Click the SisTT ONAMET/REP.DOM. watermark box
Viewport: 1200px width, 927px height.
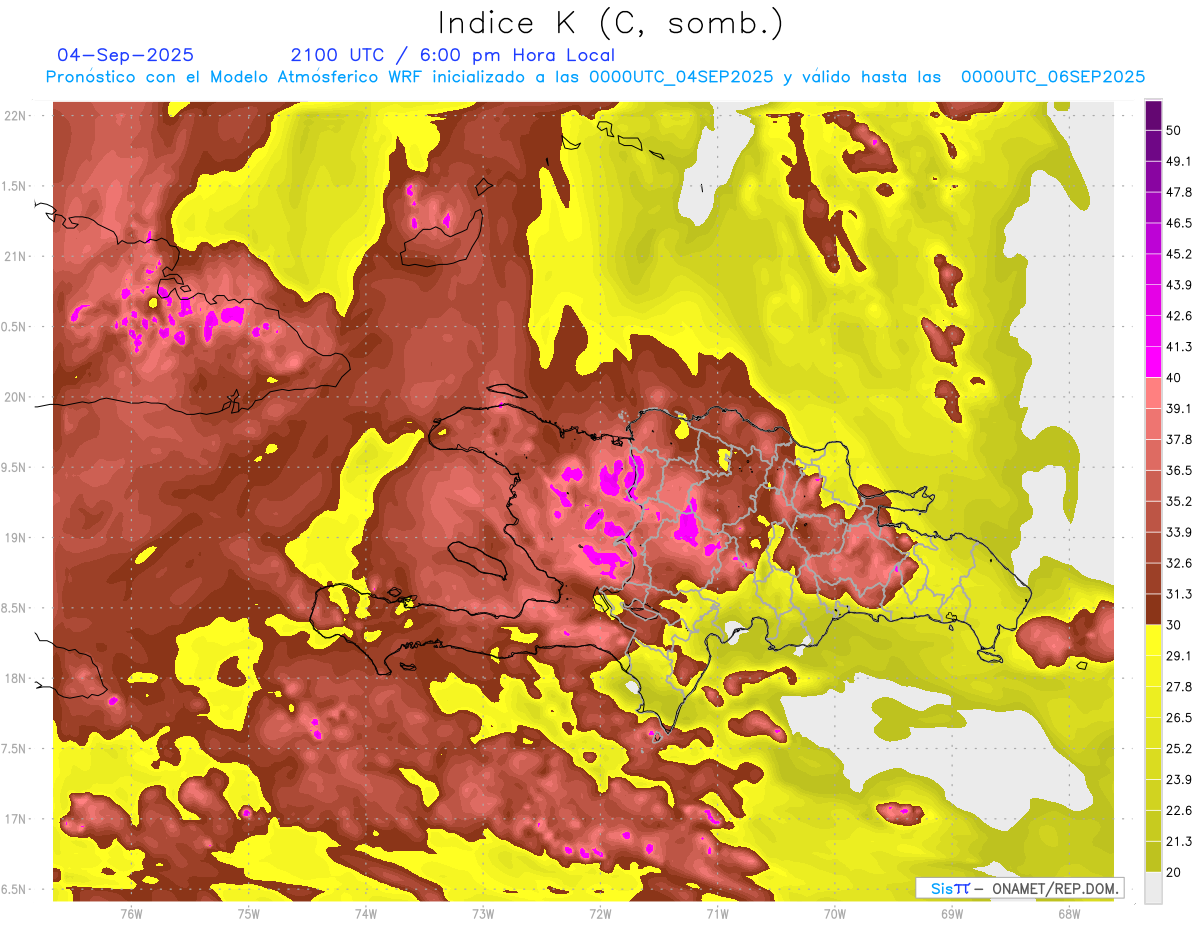[x=1019, y=888]
